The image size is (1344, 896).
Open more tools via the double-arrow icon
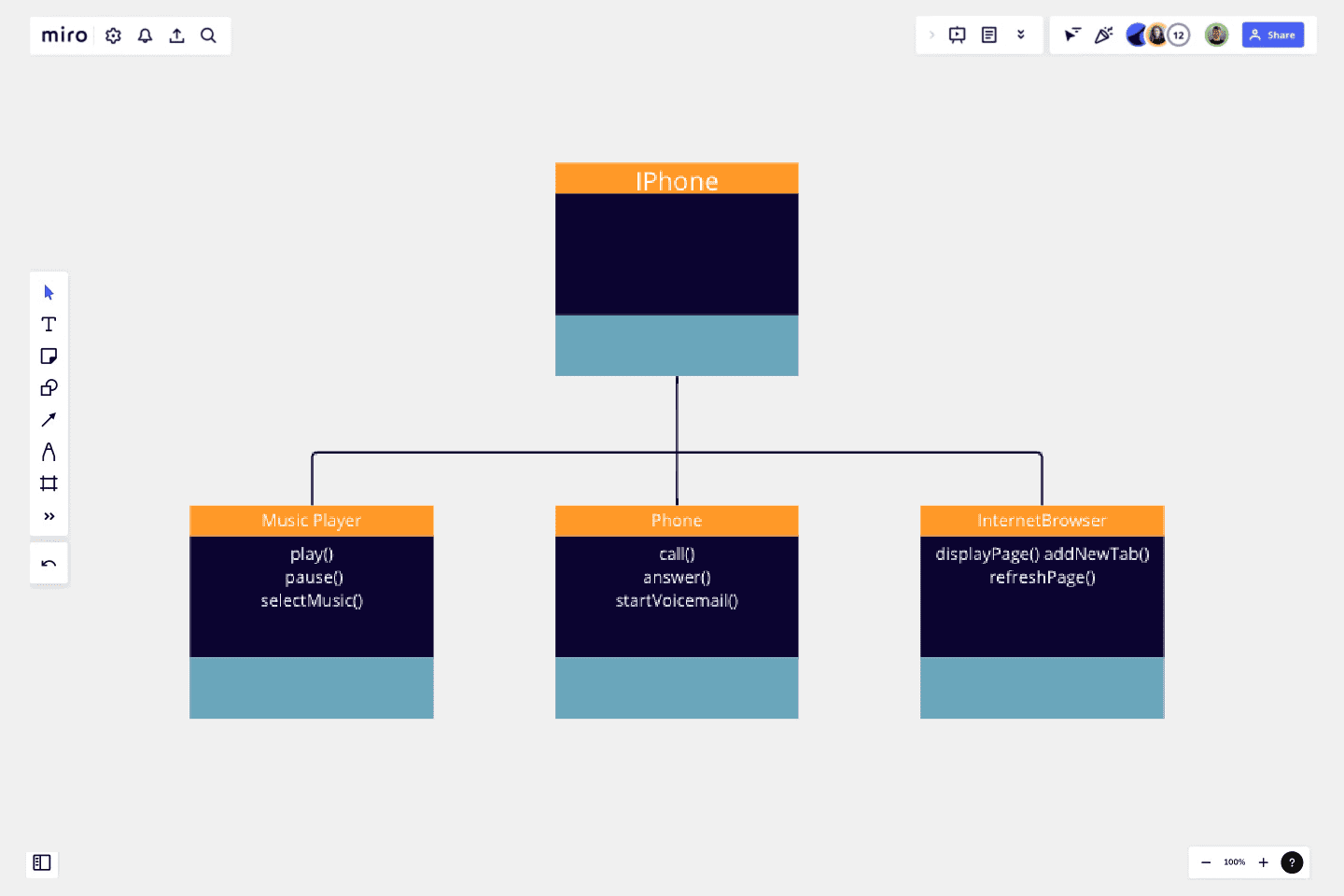point(49,515)
